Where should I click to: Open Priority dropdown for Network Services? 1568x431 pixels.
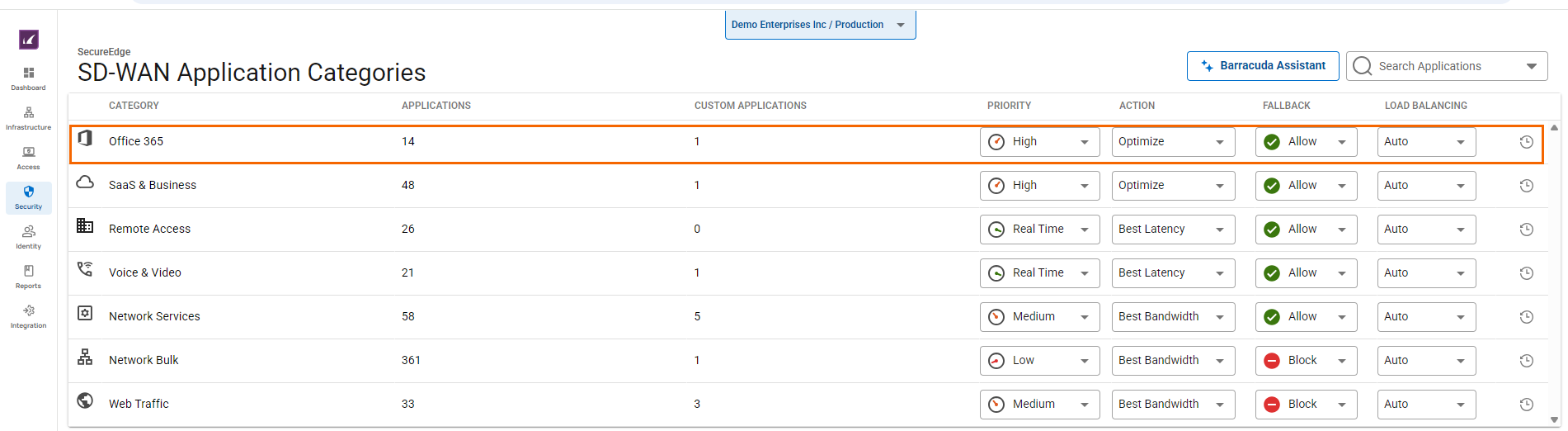tap(1039, 317)
